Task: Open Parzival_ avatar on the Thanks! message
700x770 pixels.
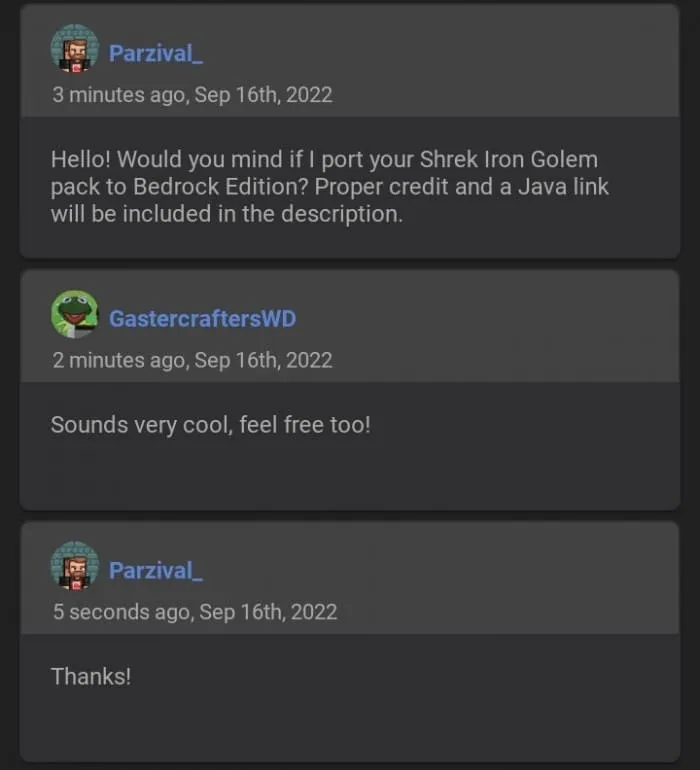Action: click(75, 566)
